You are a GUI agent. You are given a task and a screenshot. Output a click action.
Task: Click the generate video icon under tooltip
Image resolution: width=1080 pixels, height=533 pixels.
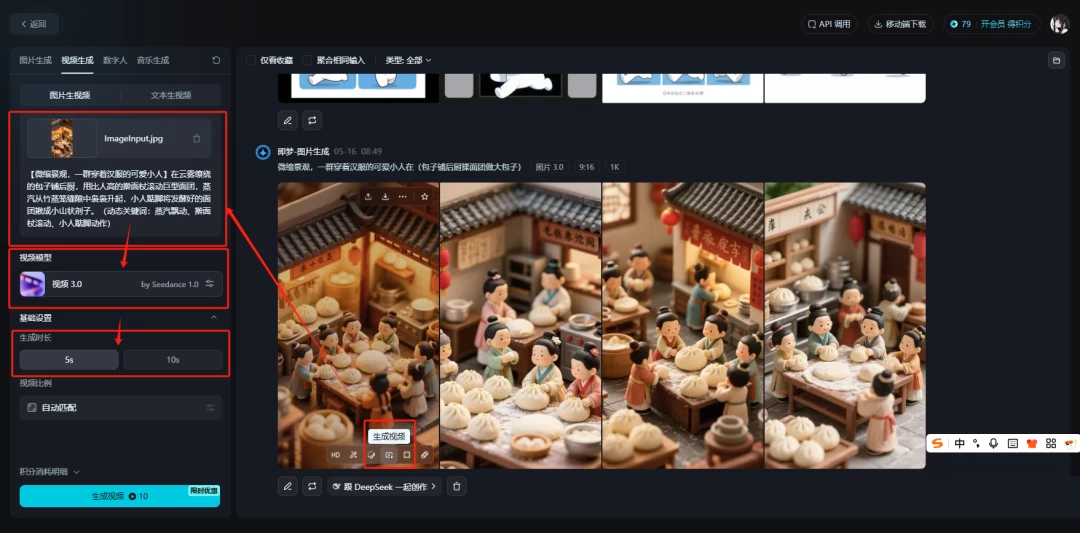click(389, 455)
